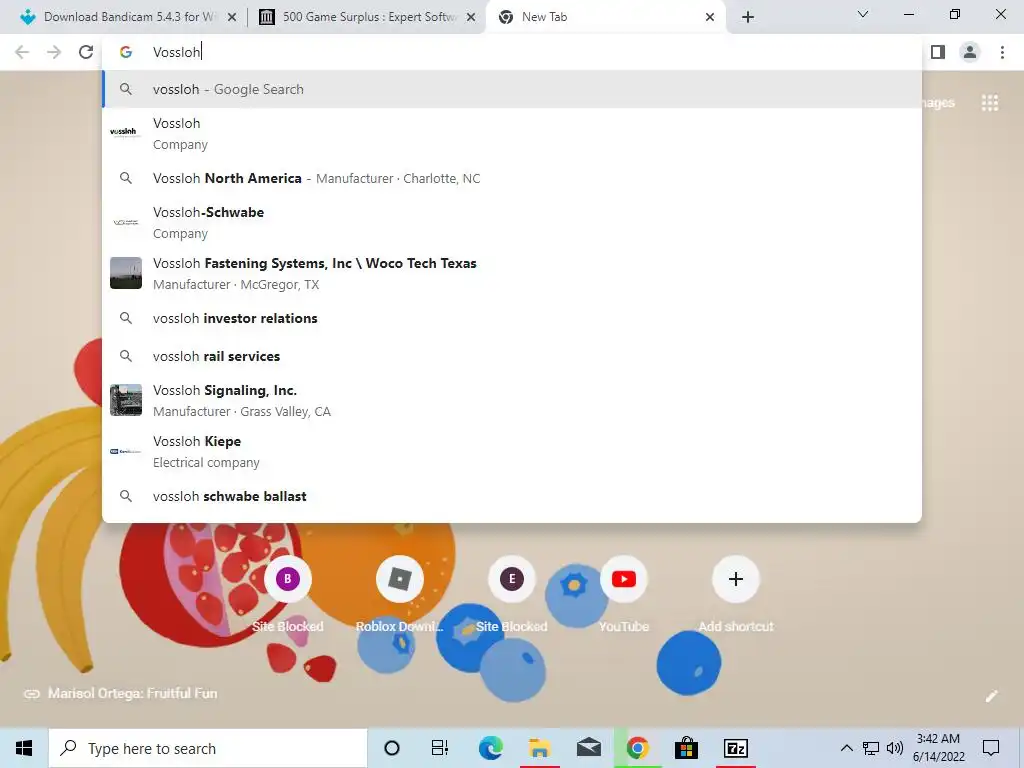Open the E Site Blocked shortcut
Image resolution: width=1024 pixels, height=768 pixels.
(511, 579)
